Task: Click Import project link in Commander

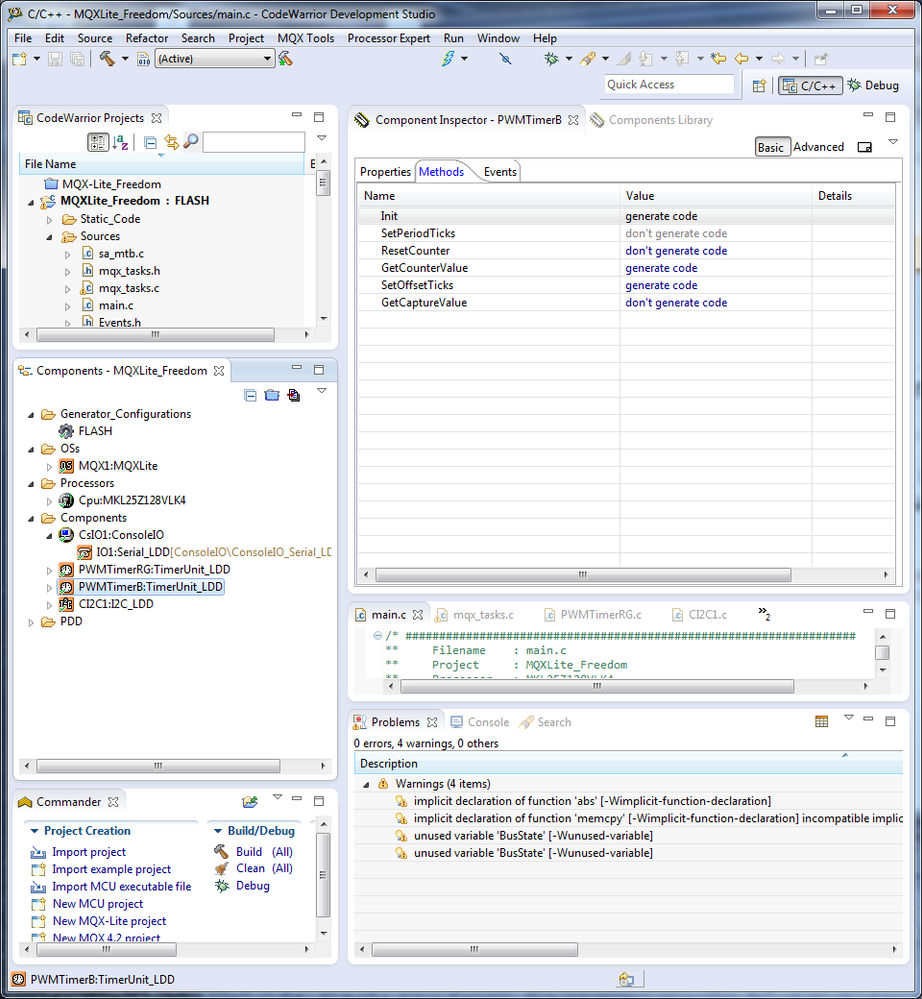Action: [89, 852]
